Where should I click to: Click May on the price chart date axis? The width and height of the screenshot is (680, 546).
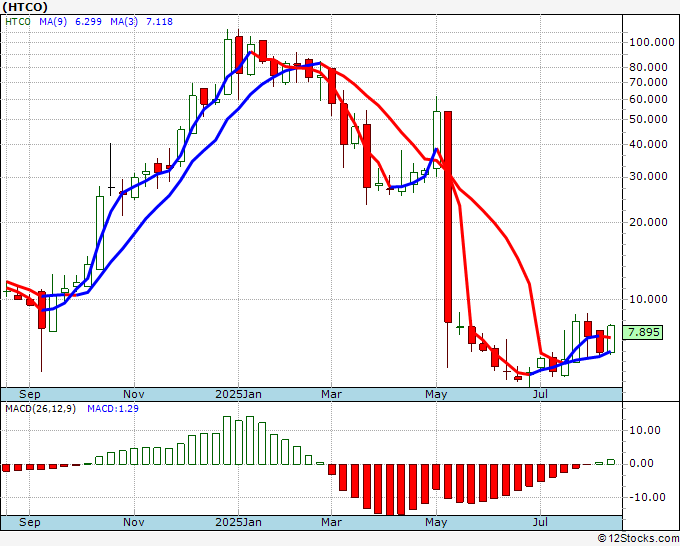pyautogui.click(x=436, y=394)
